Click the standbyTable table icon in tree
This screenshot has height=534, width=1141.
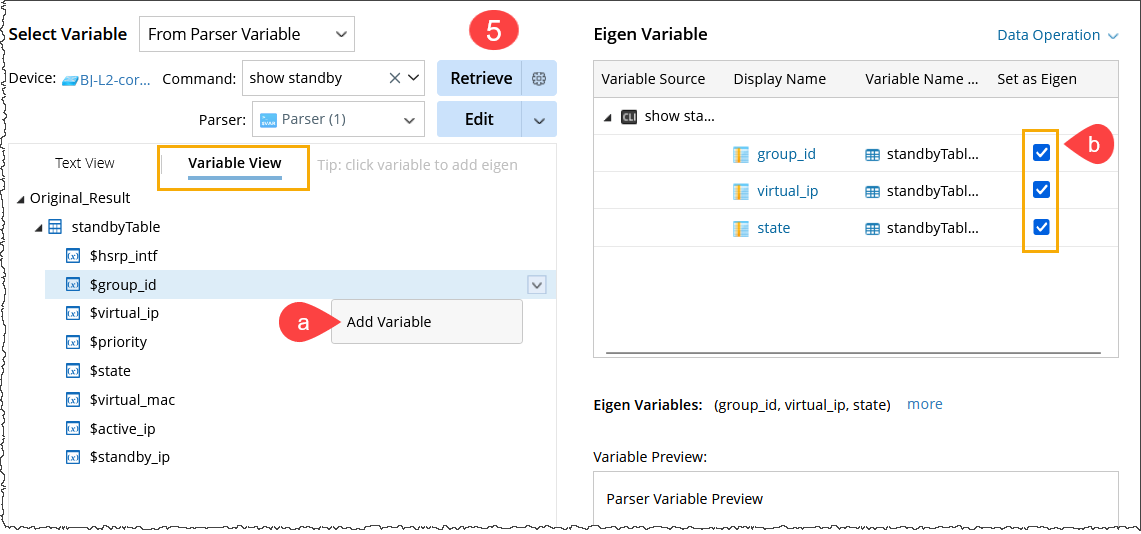pos(56,227)
